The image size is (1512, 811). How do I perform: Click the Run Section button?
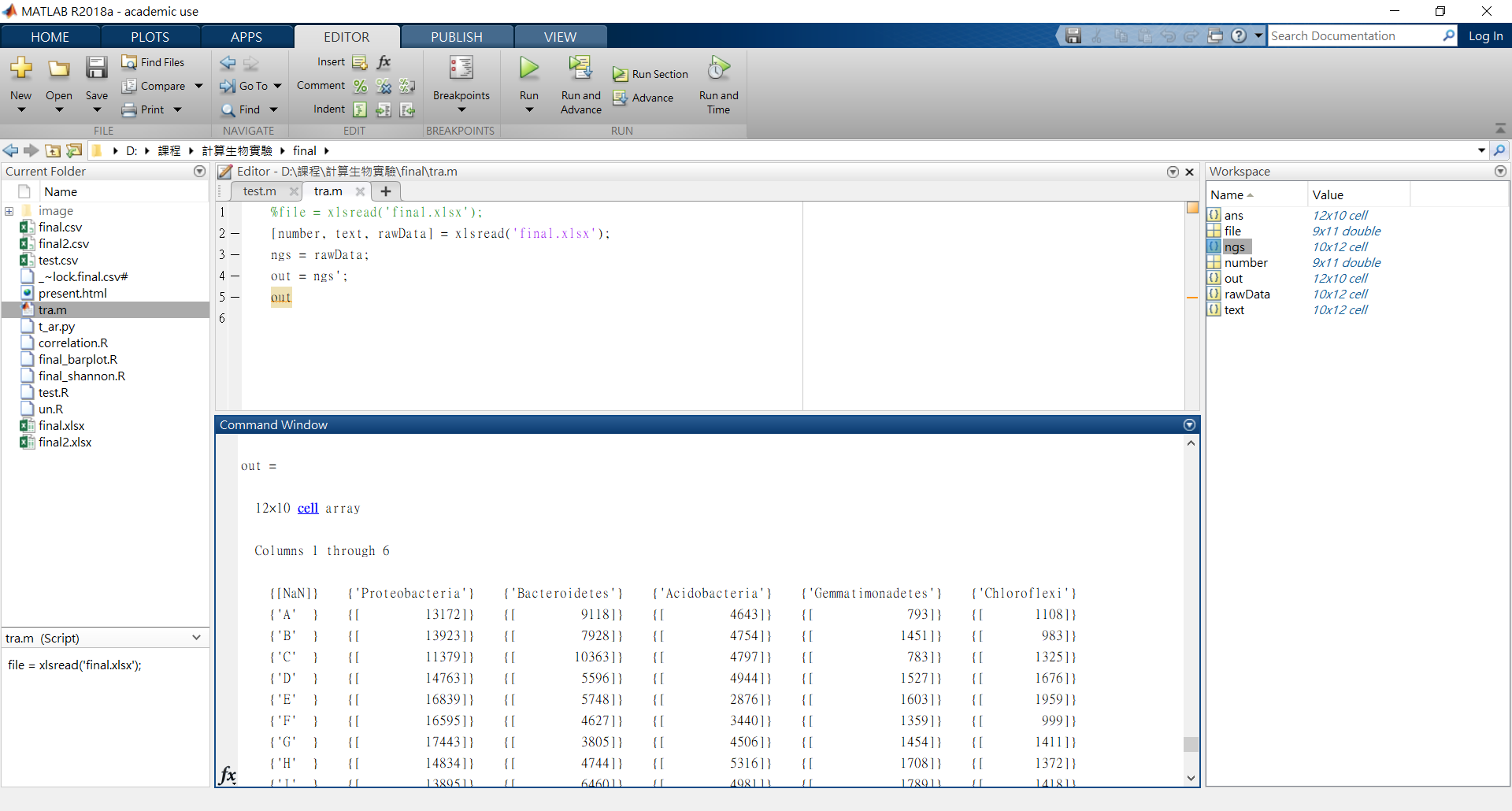click(651, 74)
